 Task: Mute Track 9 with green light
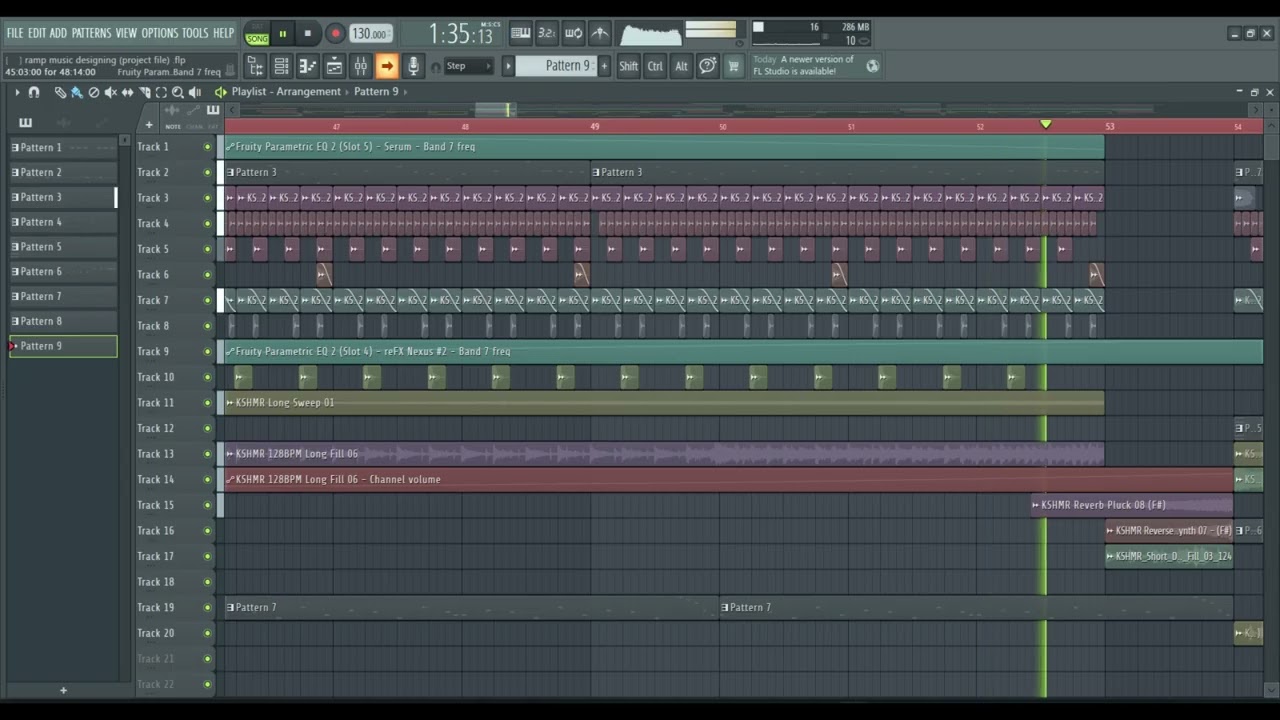(208, 351)
